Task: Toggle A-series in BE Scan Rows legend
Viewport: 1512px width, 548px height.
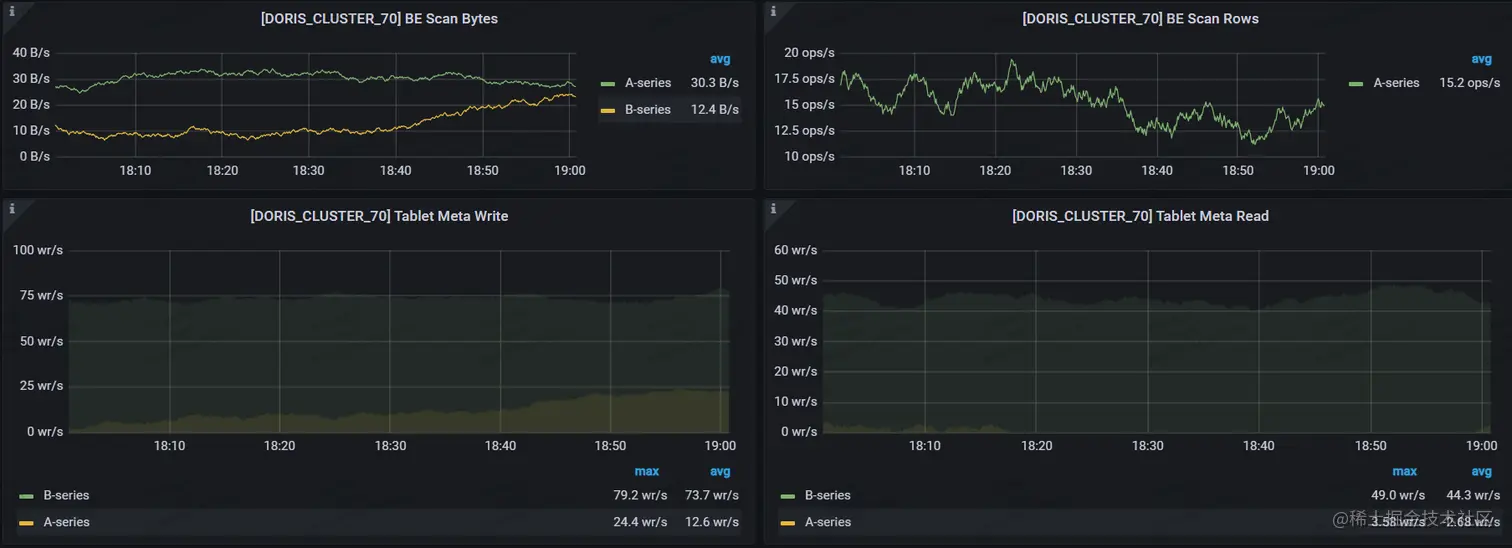Action: (x=1396, y=83)
